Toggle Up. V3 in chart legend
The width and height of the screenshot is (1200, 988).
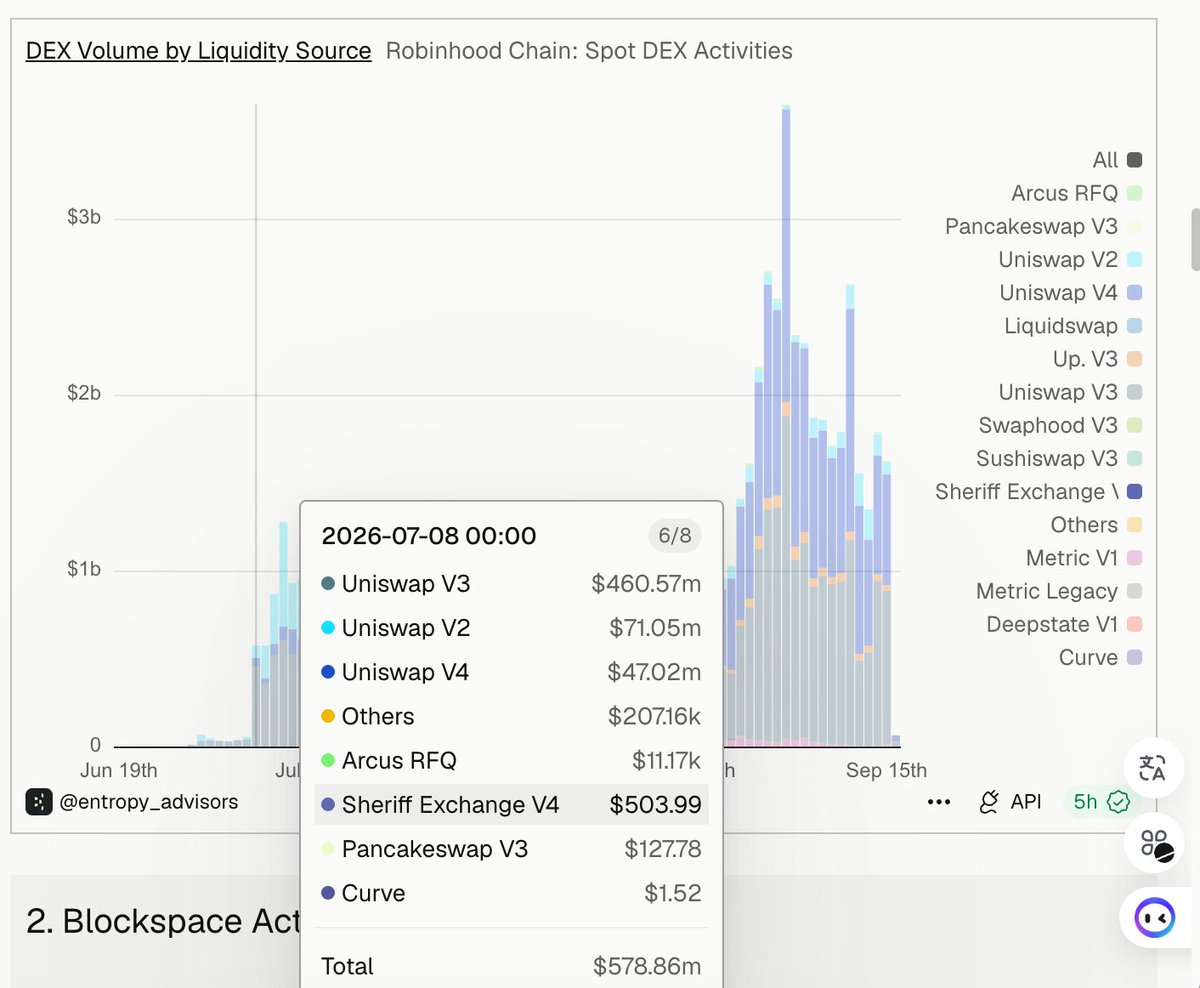click(1097, 358)
